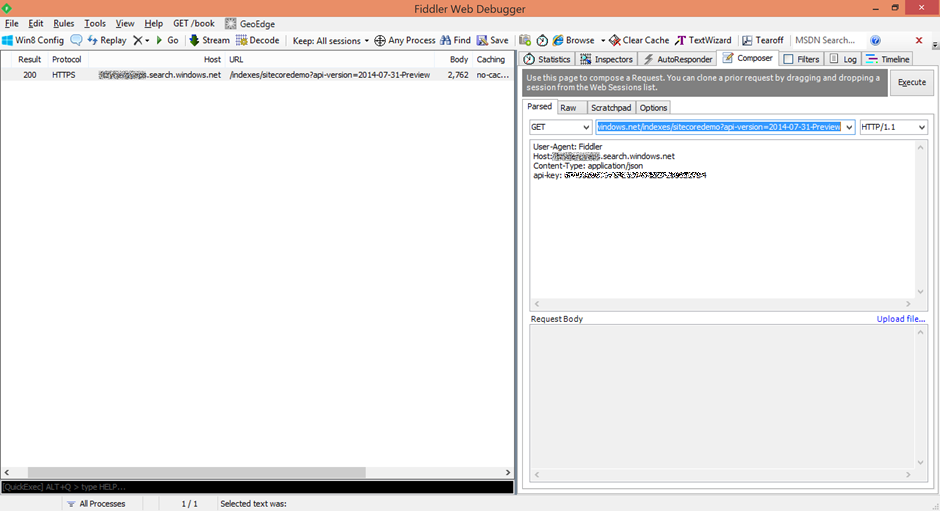Click the Upload file link

(x=900, y=319)
